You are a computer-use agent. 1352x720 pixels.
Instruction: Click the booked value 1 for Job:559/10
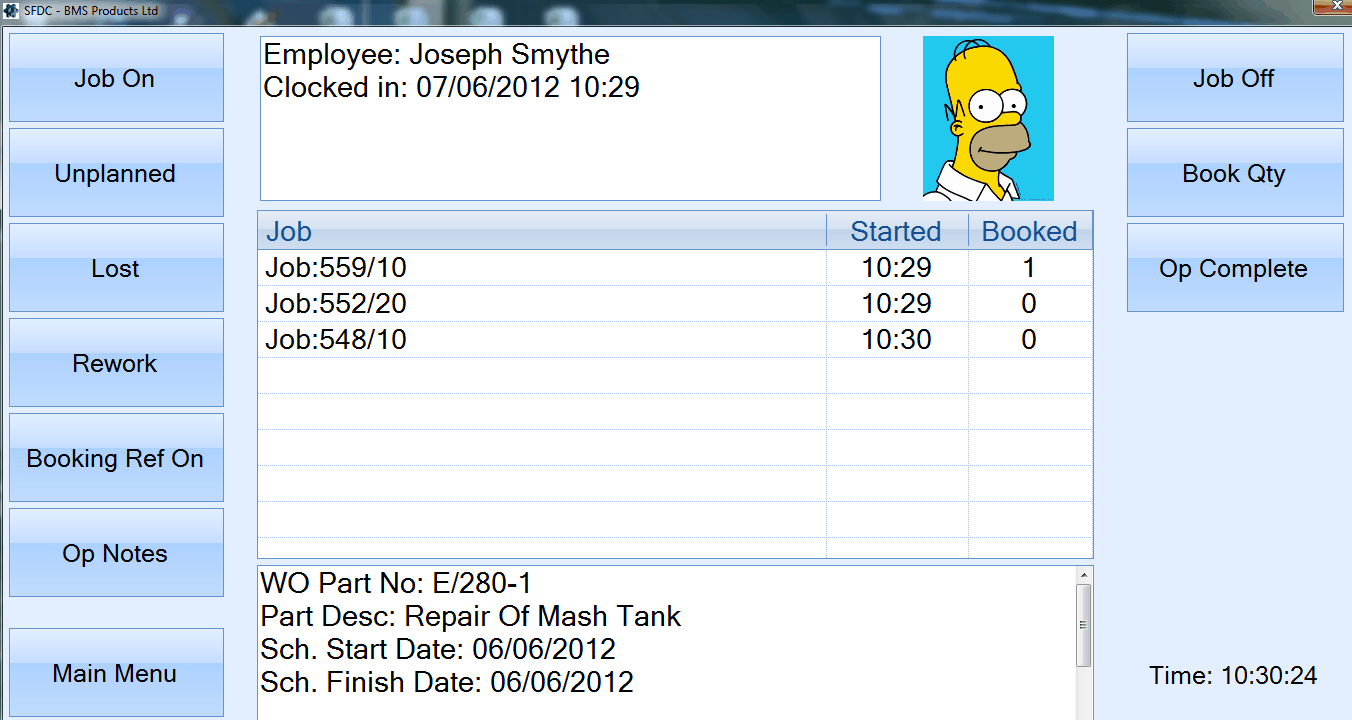click(x=1029, y=268)
